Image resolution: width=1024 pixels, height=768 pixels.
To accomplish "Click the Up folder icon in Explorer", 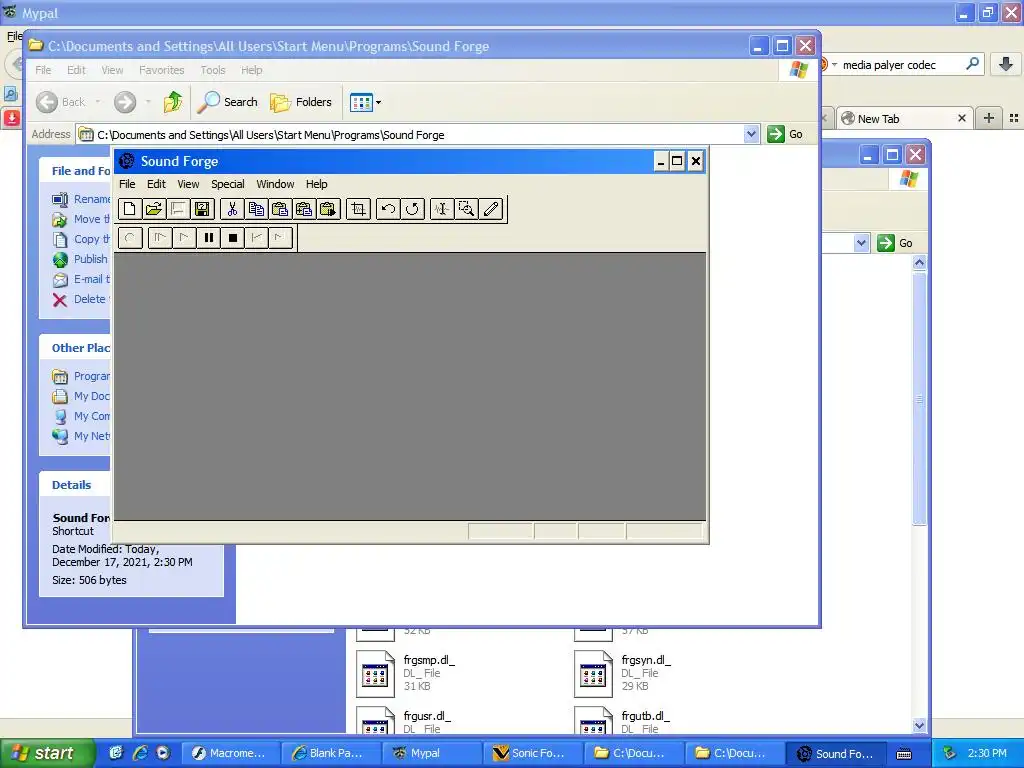I will point(173,102).
